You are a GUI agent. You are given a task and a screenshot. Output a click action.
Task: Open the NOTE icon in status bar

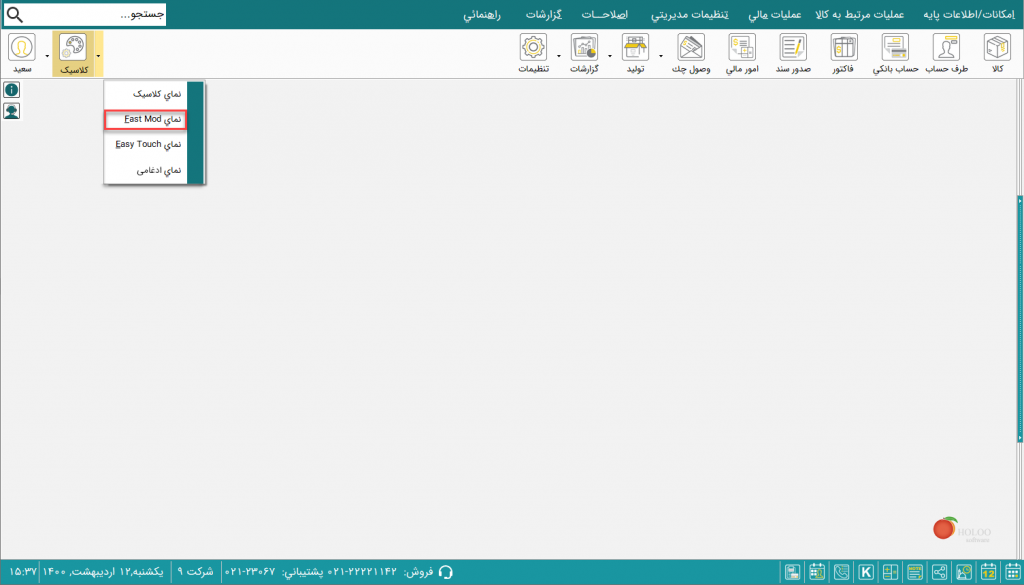[x=915, y=571]
